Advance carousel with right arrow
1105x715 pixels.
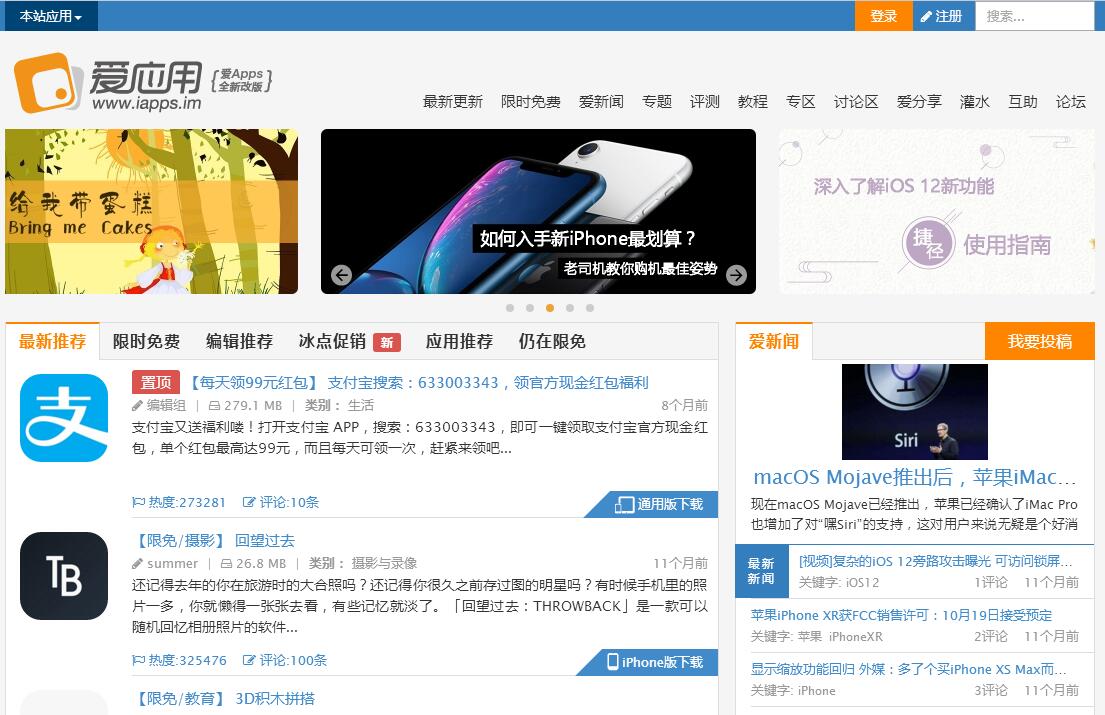pyautogui.click(x=736, y=275)
